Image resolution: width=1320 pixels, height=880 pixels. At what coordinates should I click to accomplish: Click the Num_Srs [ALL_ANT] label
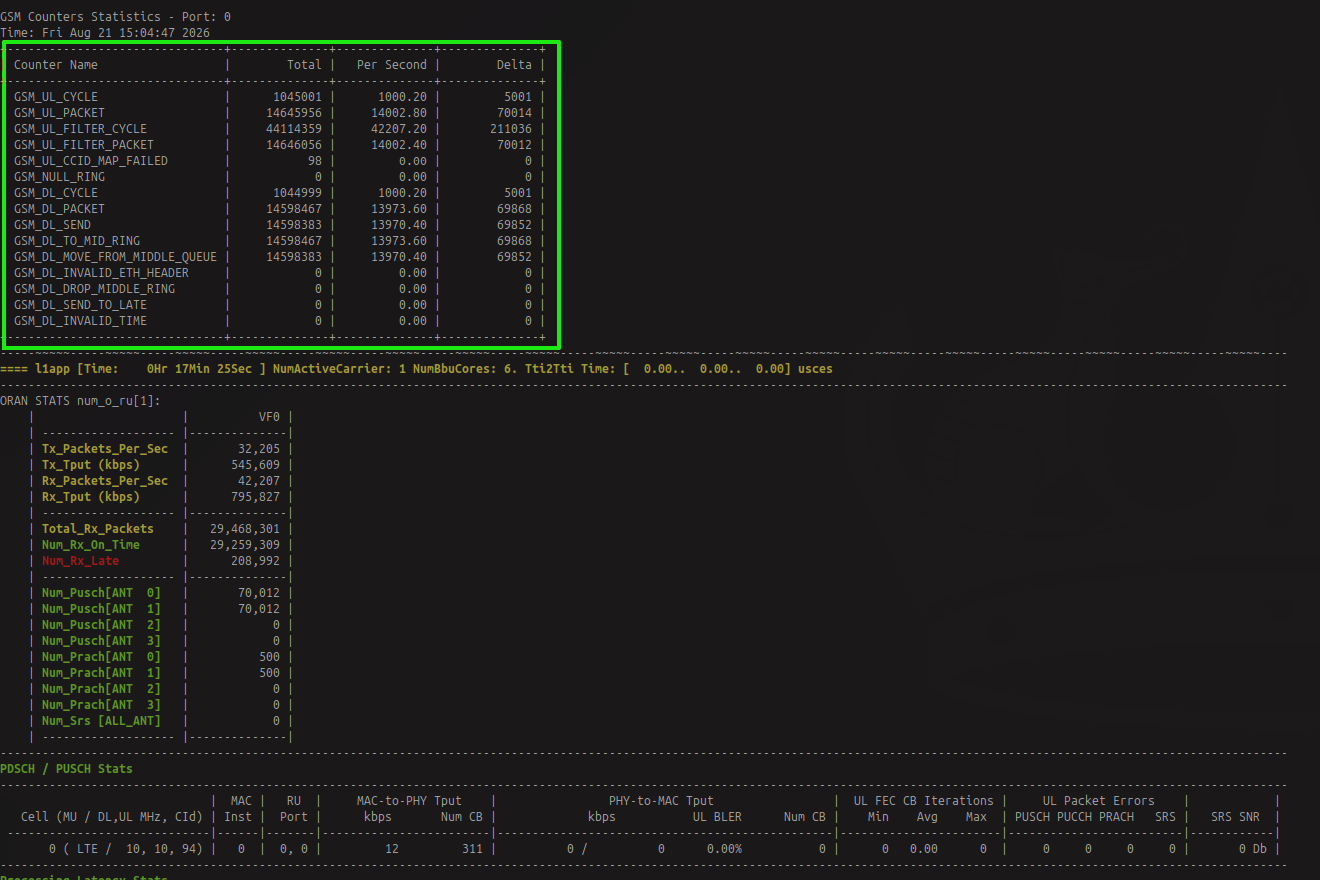click(x=101, y=721)
